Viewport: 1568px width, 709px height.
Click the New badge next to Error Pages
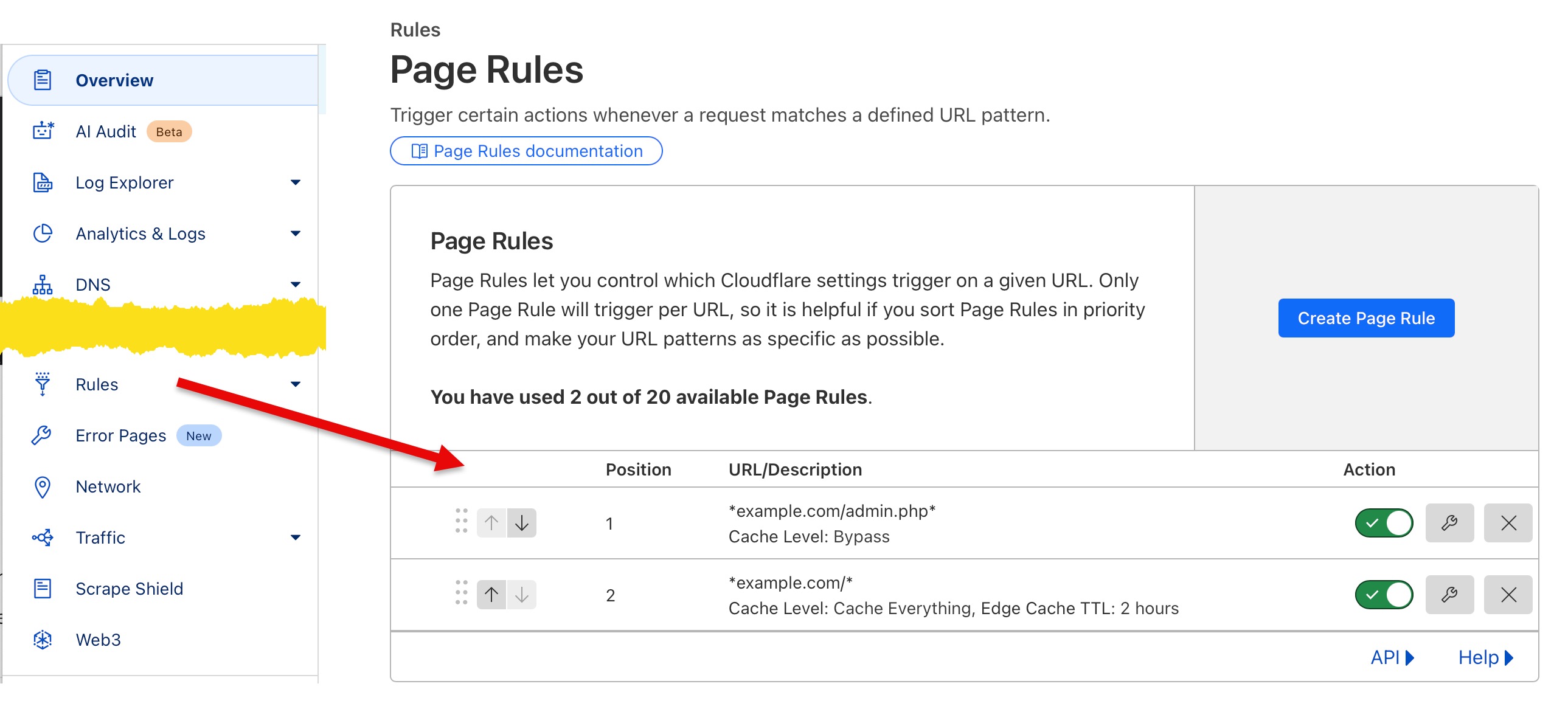pos(198,436)
